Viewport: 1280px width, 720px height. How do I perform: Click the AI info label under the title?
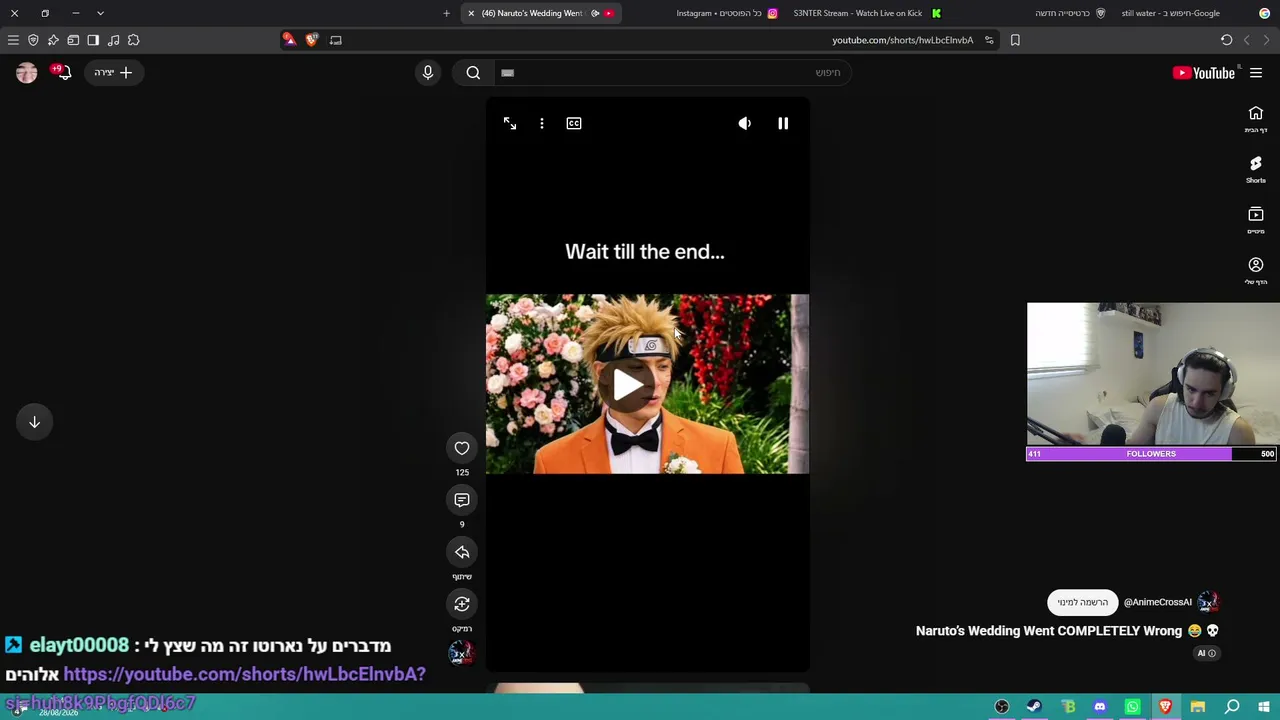pos(1206,653)
